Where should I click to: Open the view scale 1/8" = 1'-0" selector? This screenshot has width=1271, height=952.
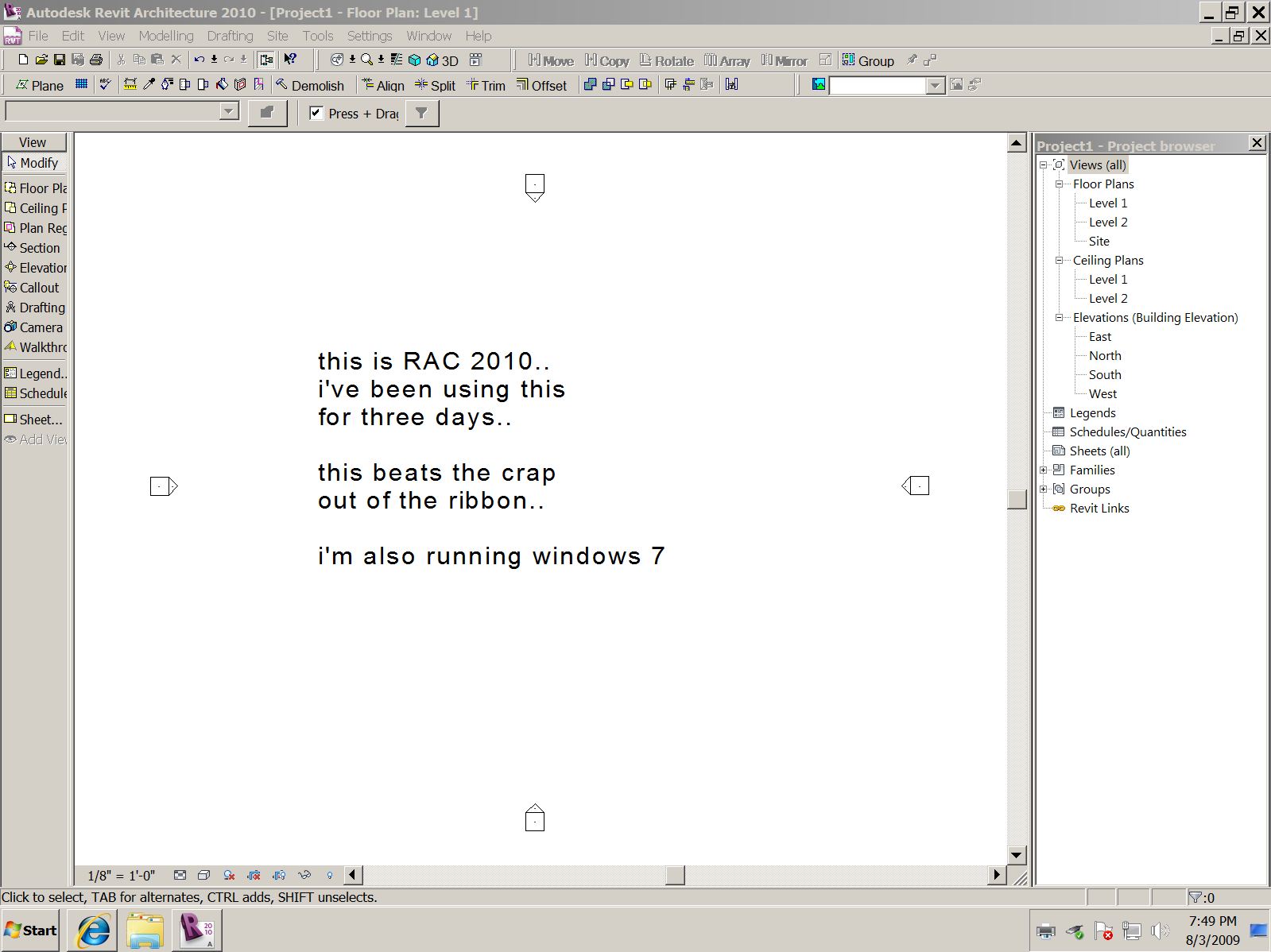point(122,875)
